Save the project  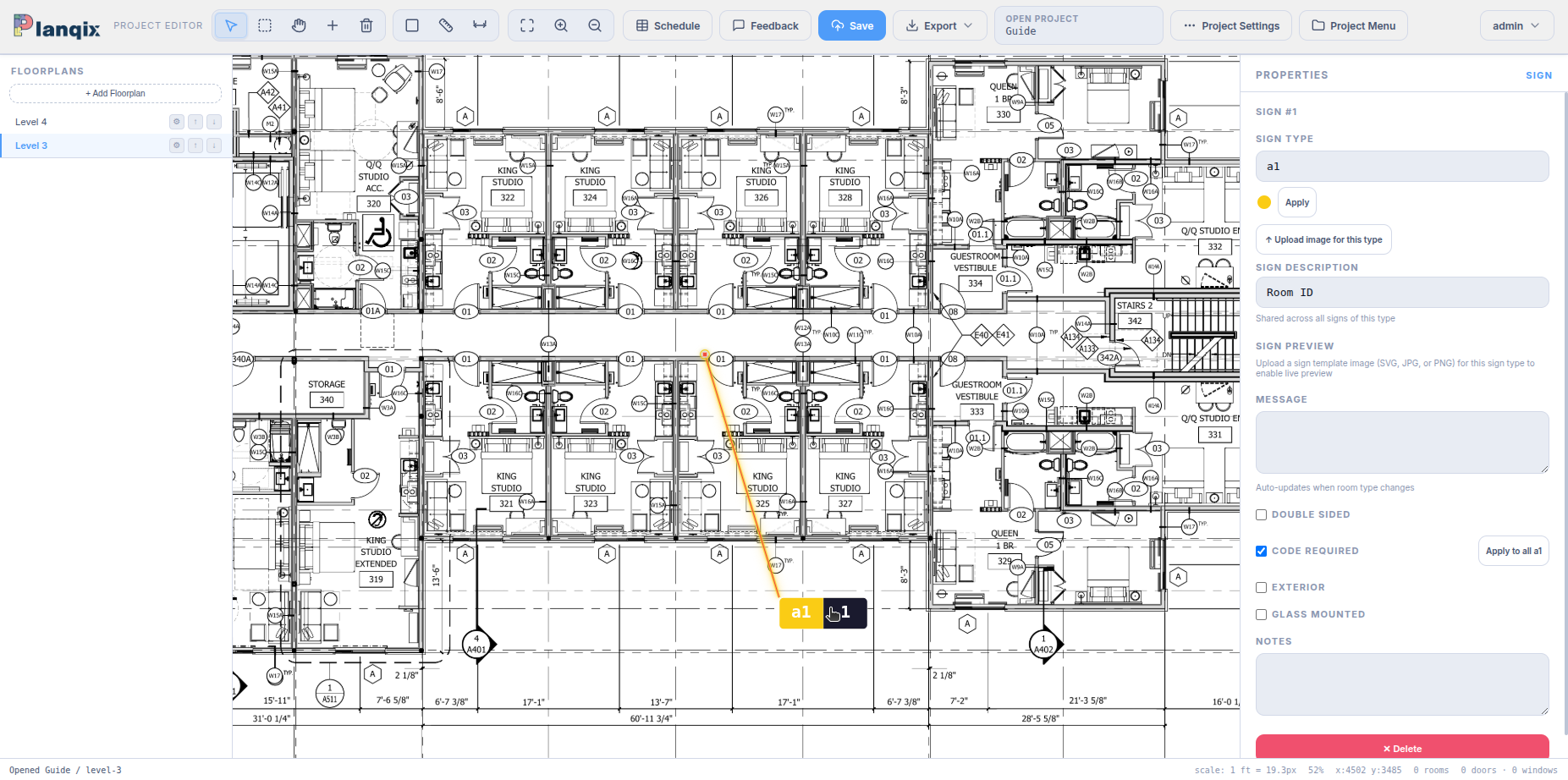click(x=852, y=25)
